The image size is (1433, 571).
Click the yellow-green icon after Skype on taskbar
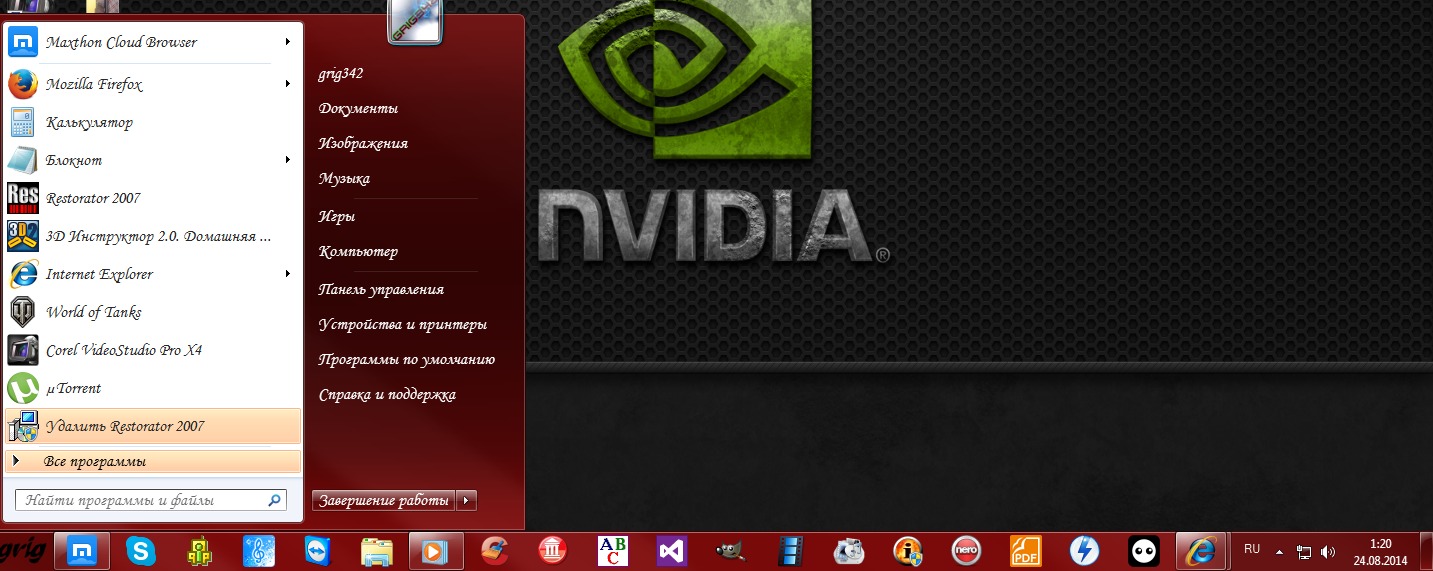coord(200,551)
